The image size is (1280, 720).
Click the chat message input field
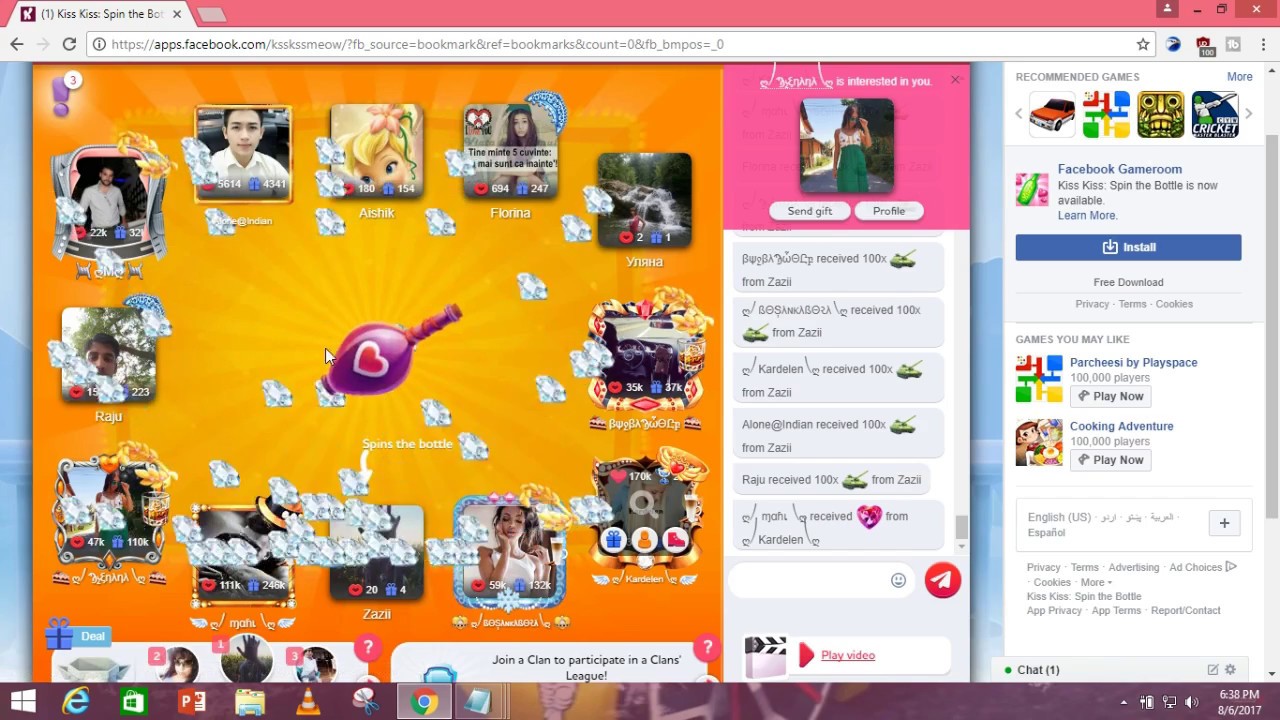tap(808, 580)
